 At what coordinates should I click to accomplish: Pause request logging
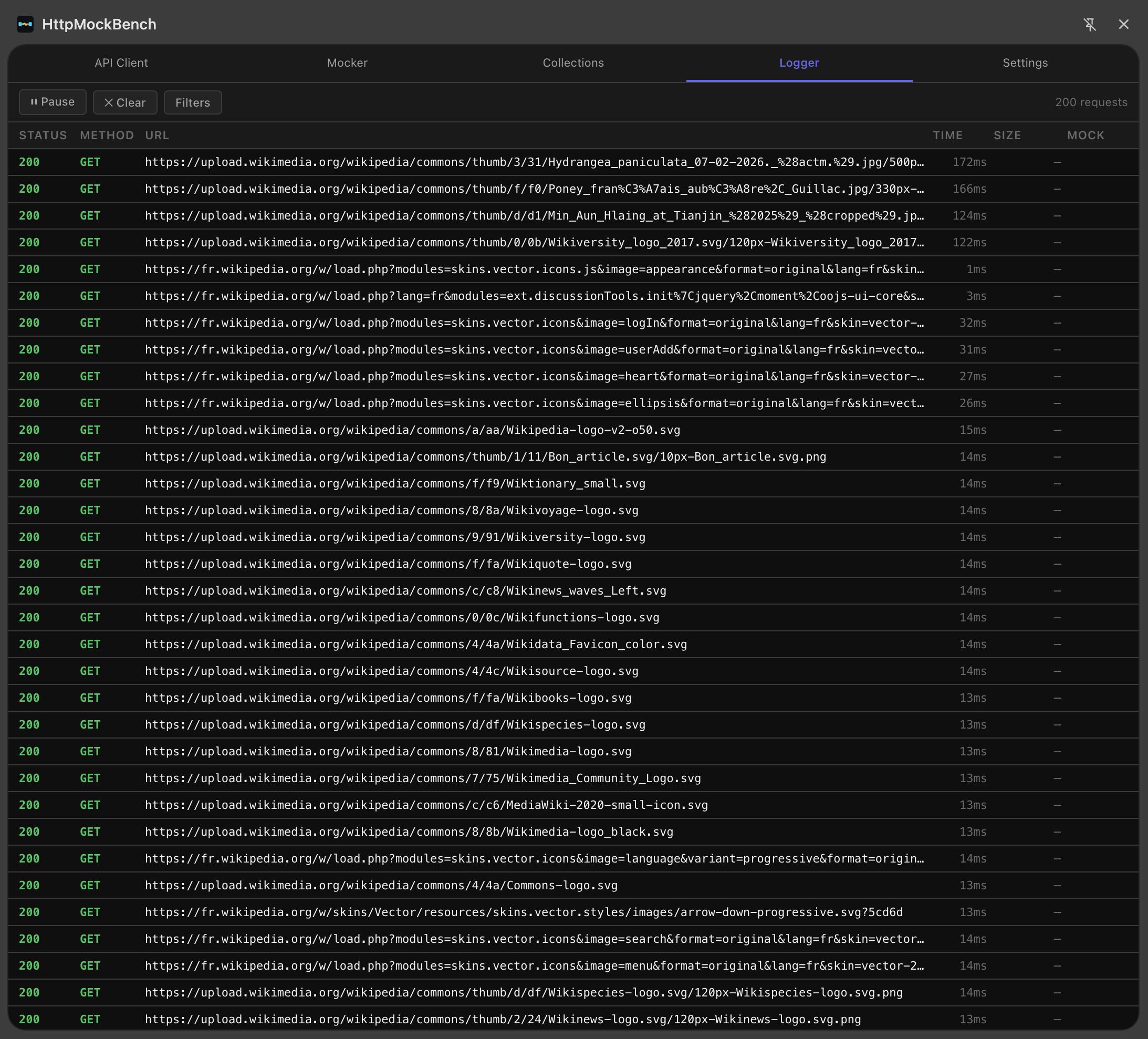coord(53,102)
